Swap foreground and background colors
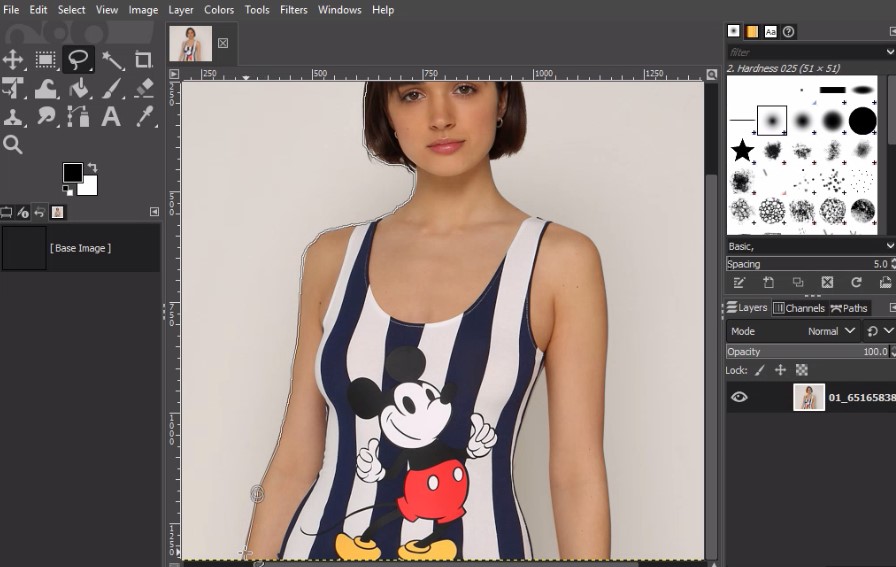 pyautogui.click(x=92, y=167)
